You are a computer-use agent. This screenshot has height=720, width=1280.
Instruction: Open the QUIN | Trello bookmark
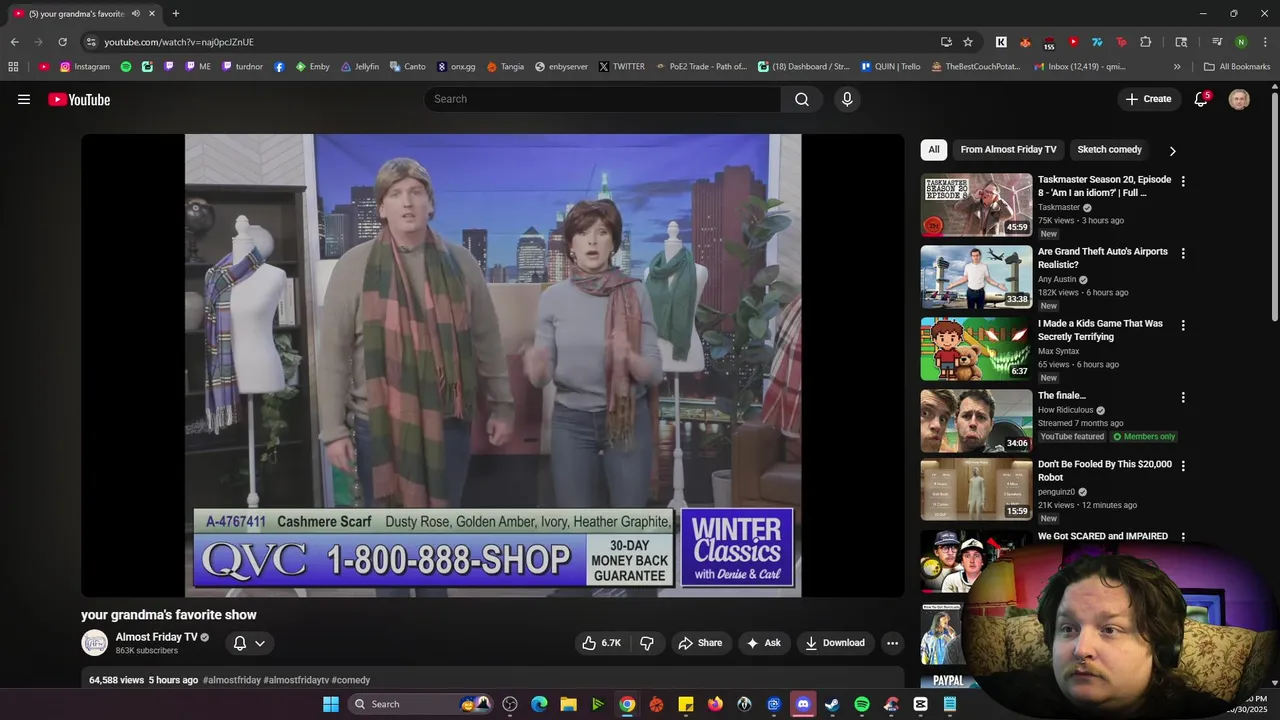click(x=890, y=67)
